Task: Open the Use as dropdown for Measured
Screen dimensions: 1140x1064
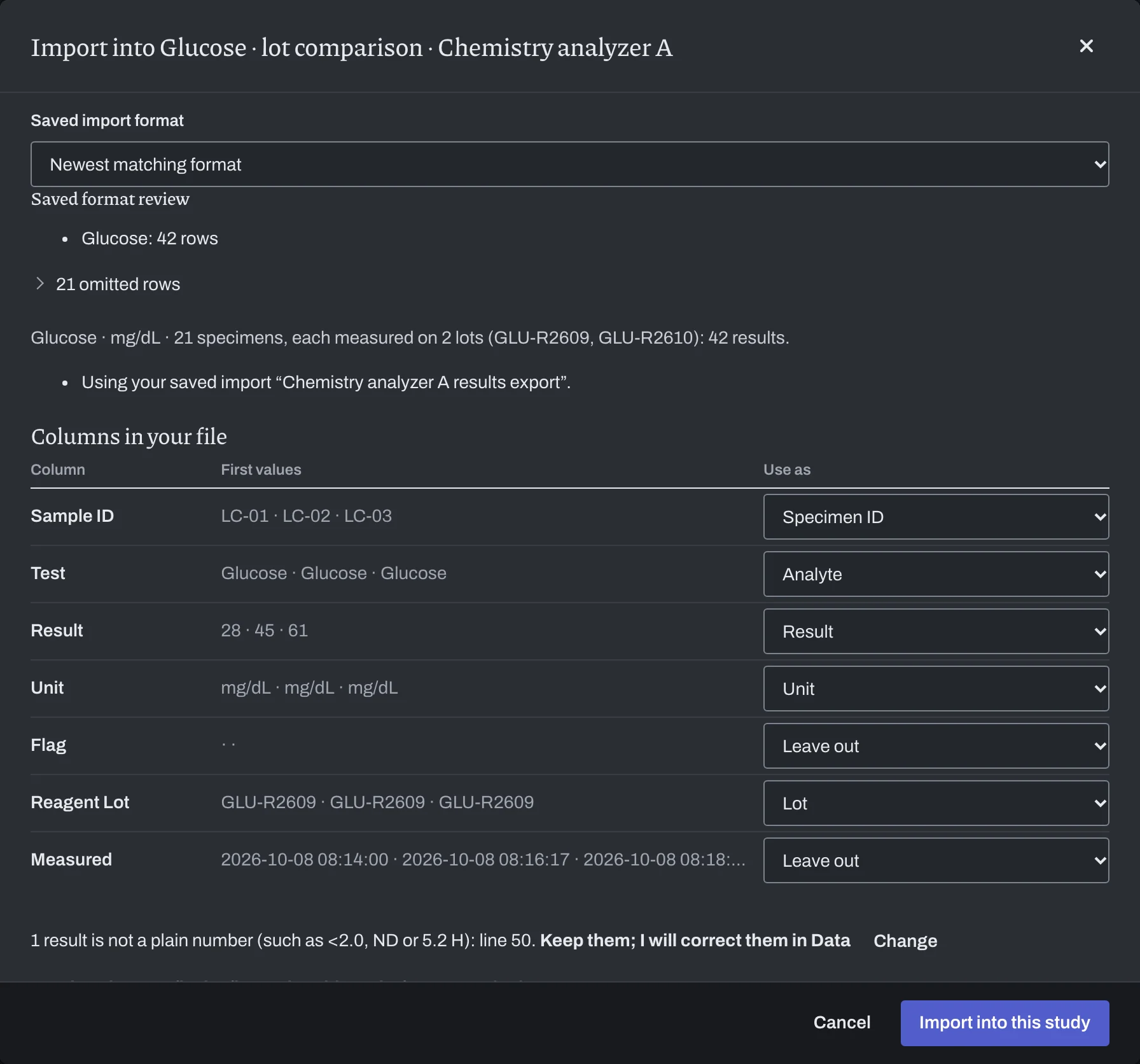Action: (936, 860)
